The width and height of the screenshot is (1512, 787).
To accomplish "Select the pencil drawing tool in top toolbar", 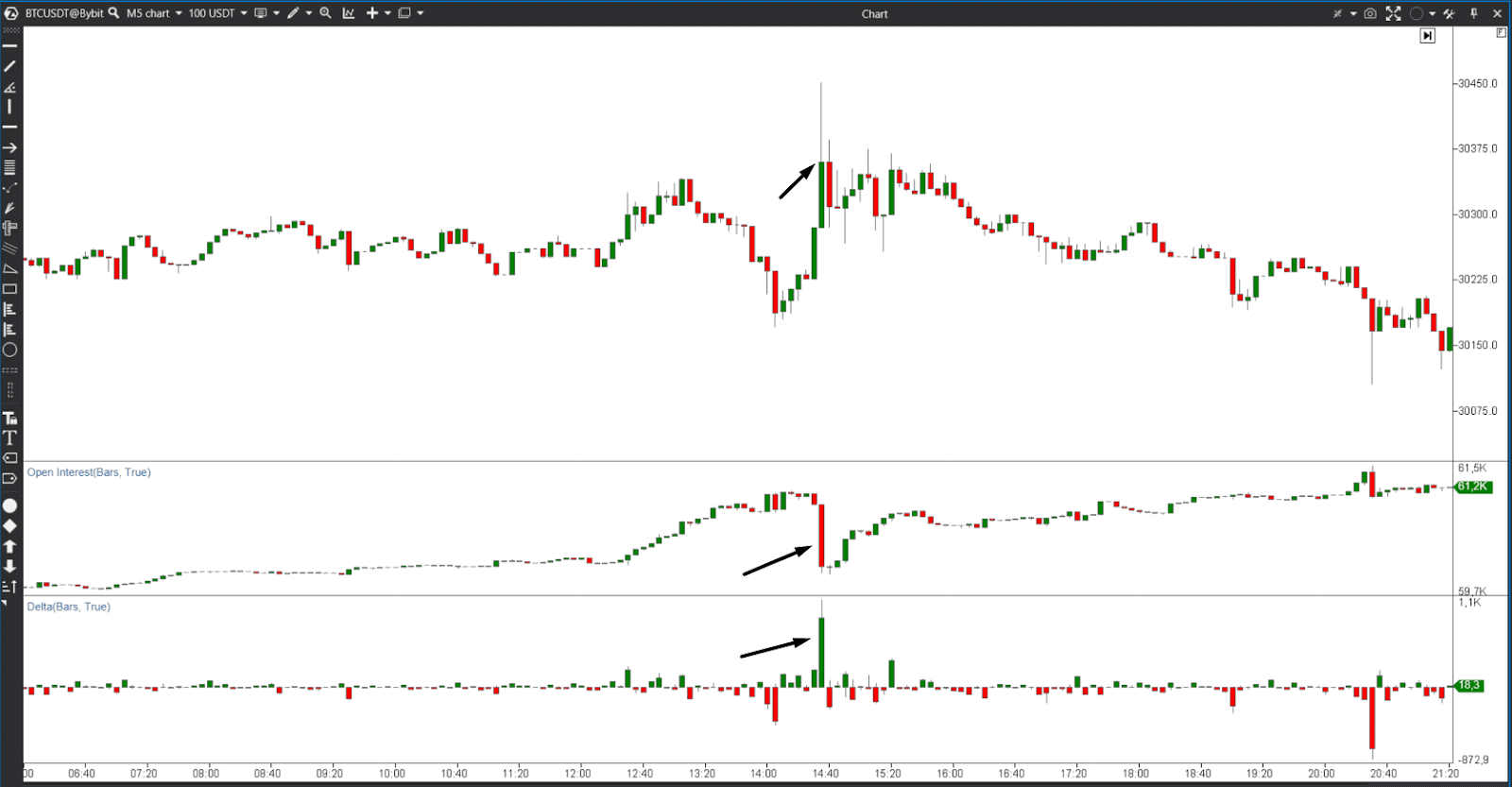I will 294,13.
